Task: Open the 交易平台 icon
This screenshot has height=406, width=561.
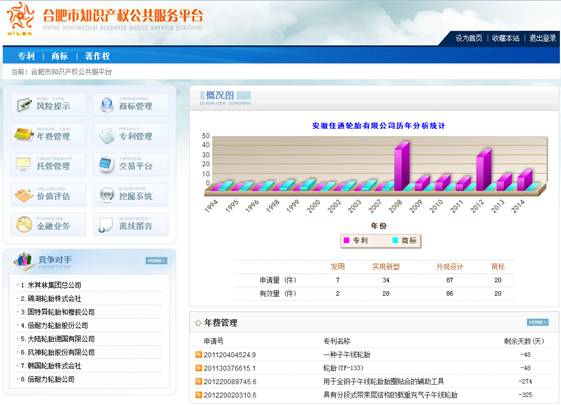Action: coord(106,165)
